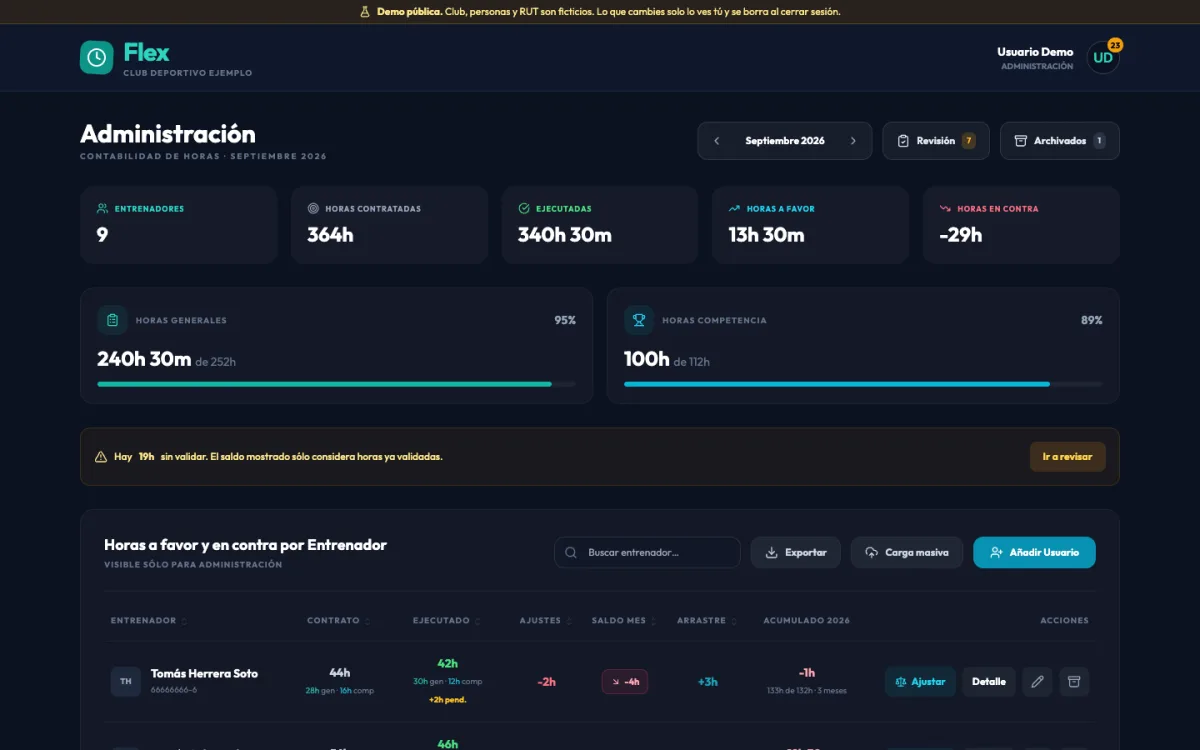
Task: Click the Ejecutadas checkmark icon
Action: point(524,209)
